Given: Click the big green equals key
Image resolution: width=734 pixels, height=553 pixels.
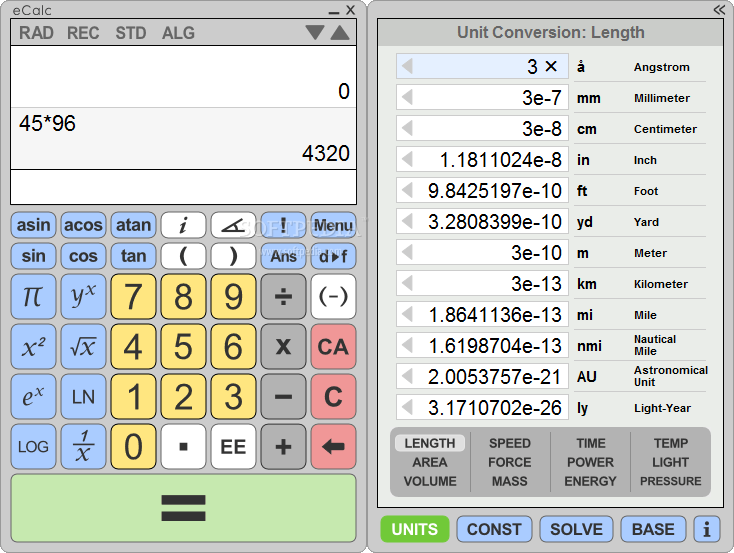Looking at the screenshot, I should [184, 509].
